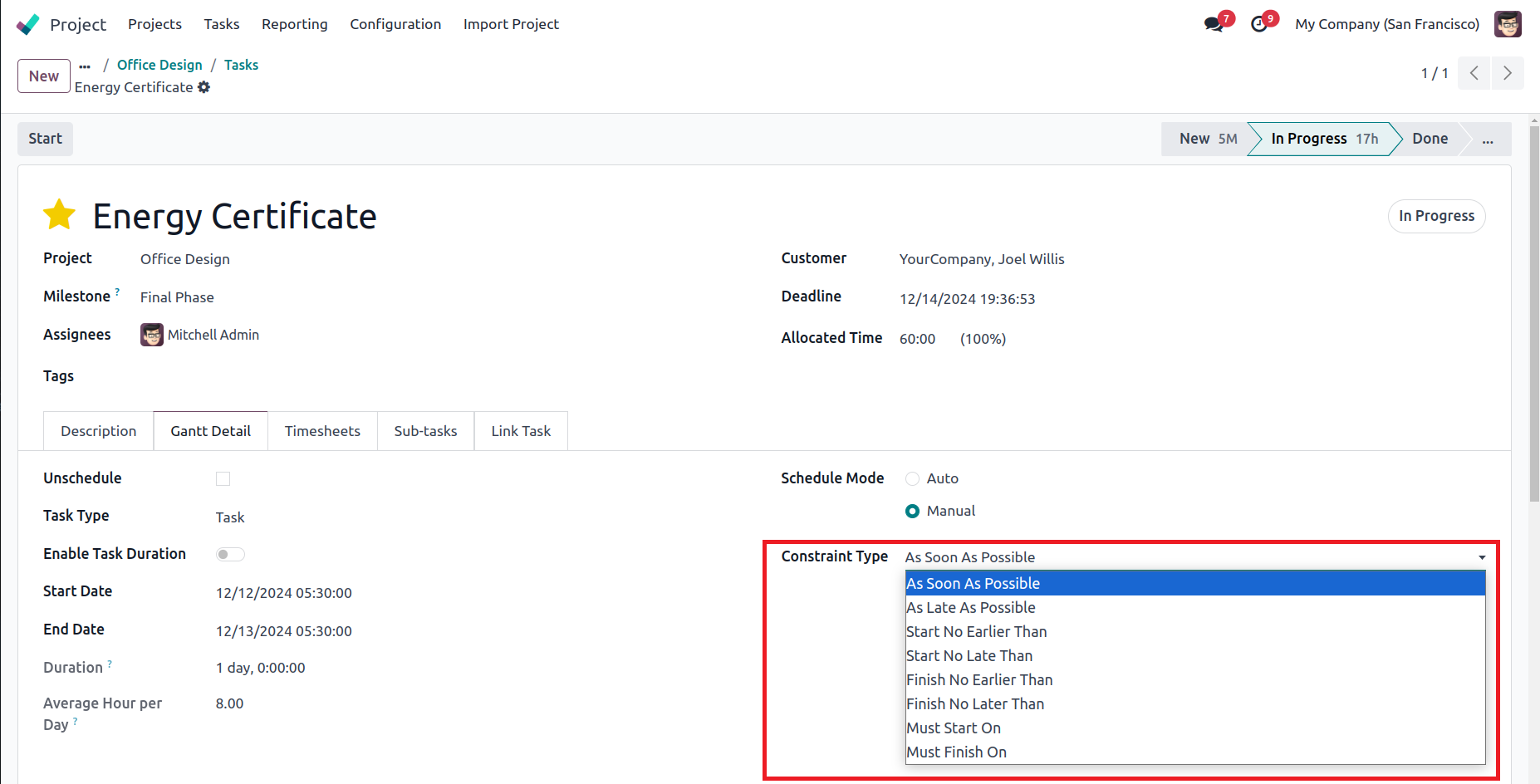Image resolution: width=1540 pixels, height=784 pixels.
Task: Open the Reporting menu
Action: [x=294, y=24]
